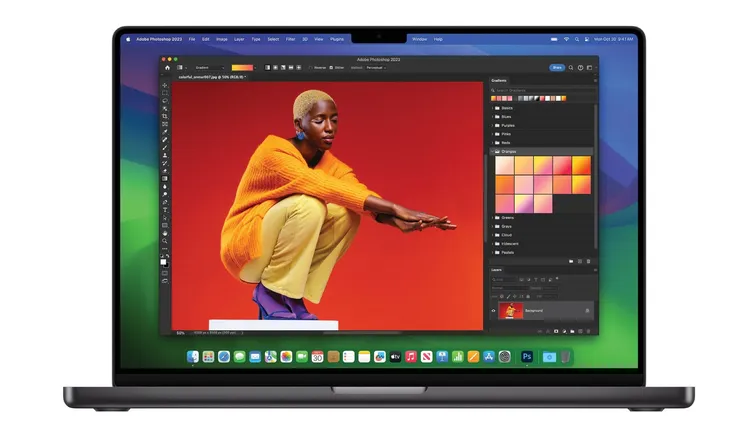Enable the Reverse checkbox
Viewport: 750px width, 421px height.
(310, 67)
